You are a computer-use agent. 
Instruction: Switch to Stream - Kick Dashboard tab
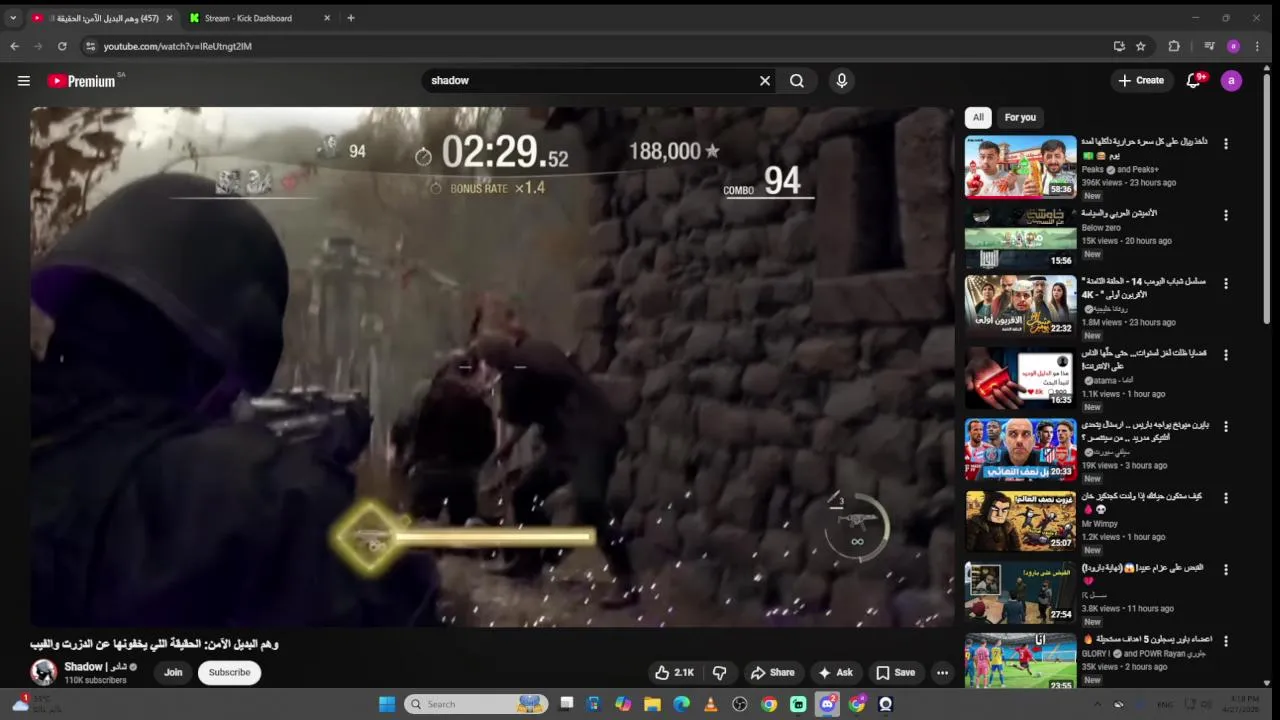pos(258,18)
